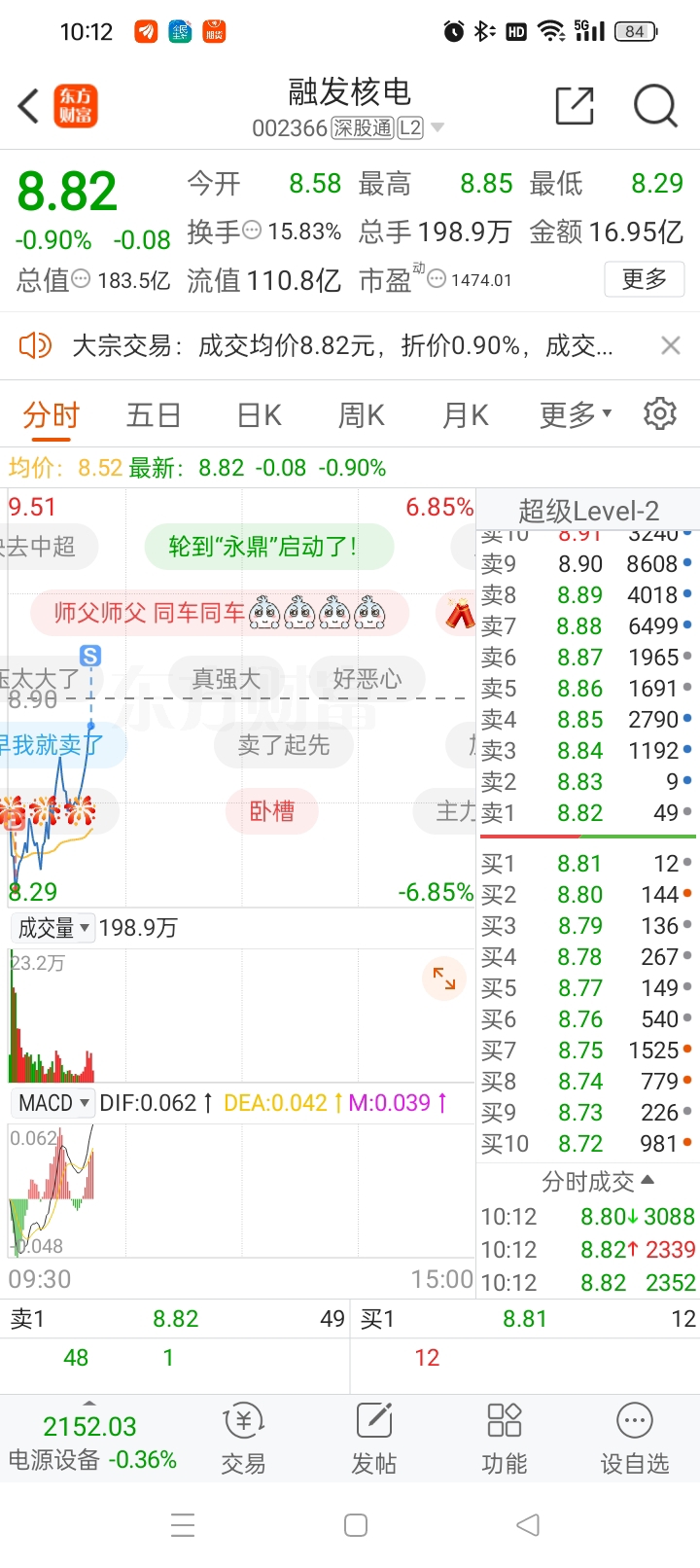The height and width of the screenshot is (1568, 700).
Task: Tap the Android recent apps menu icon
Action: click(x=183, y=1524)
